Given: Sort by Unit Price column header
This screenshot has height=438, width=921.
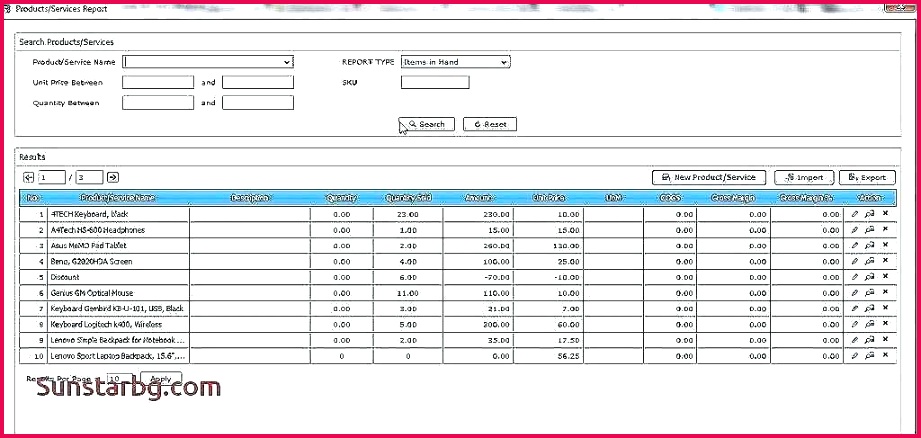Looking at the screenshot, I should click(549, 198).
